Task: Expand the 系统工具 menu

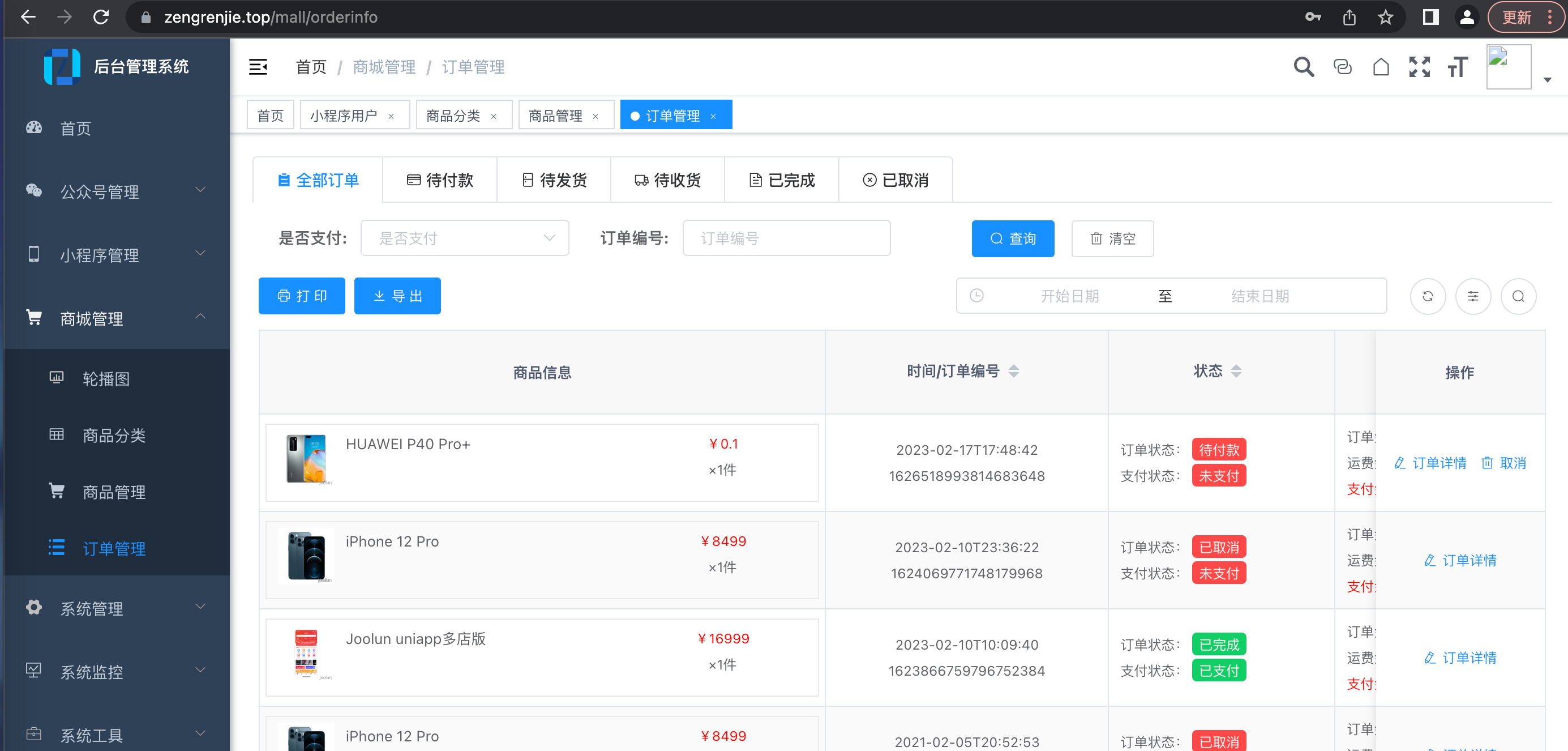Action: point(115,735)
